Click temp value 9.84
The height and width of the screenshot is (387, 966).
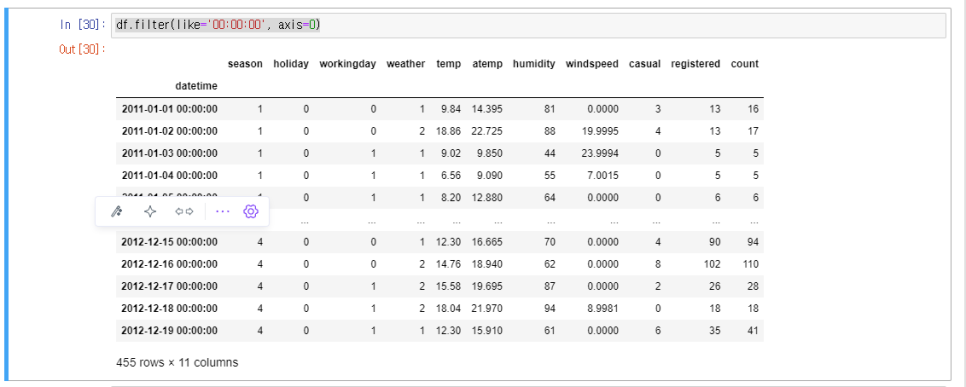coord(451,109)
